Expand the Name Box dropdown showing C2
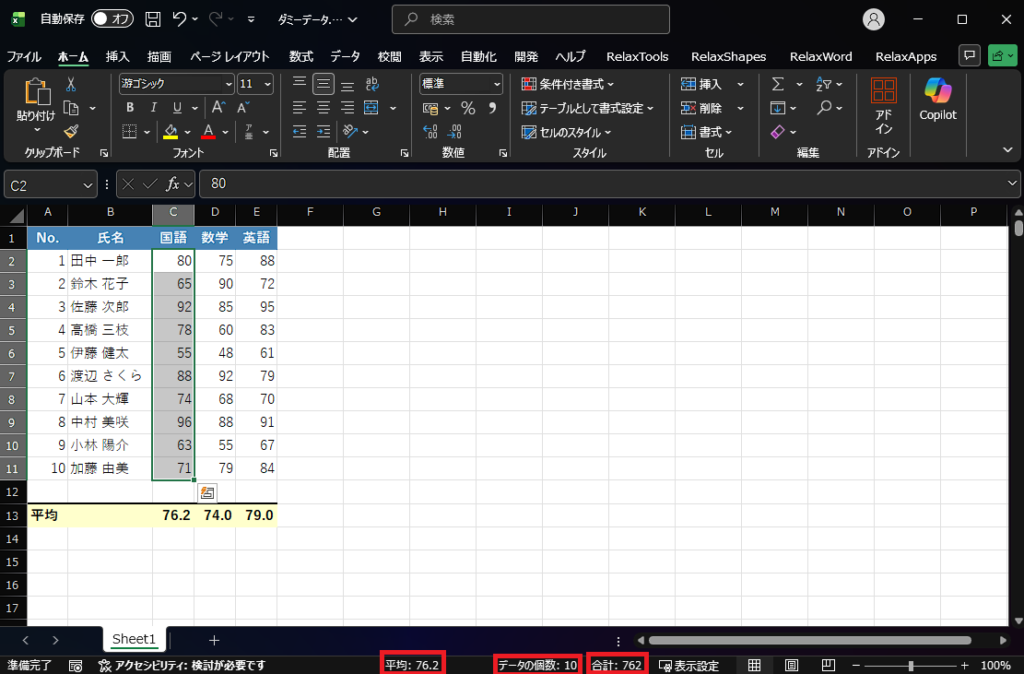 pos(88,184)
